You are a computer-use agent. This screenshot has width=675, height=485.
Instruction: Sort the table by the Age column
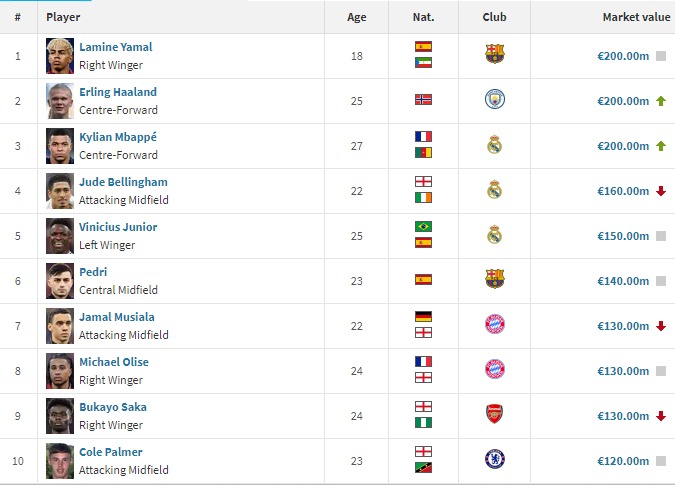point(357,17)
